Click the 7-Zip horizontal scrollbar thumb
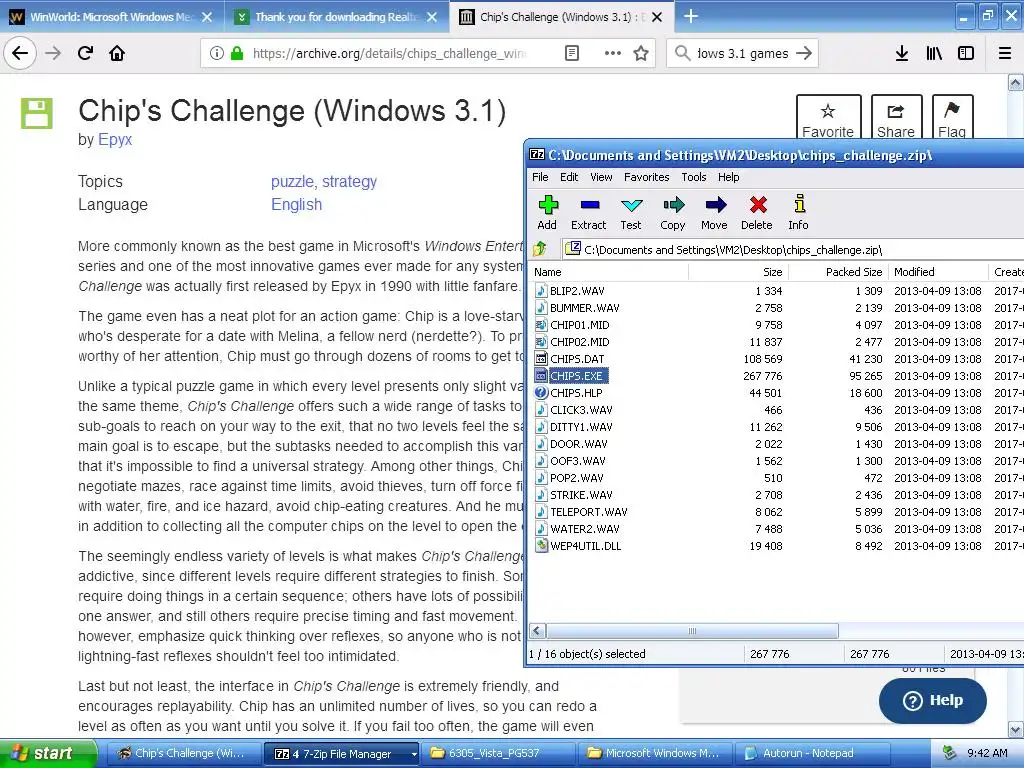 click(692, 631)
